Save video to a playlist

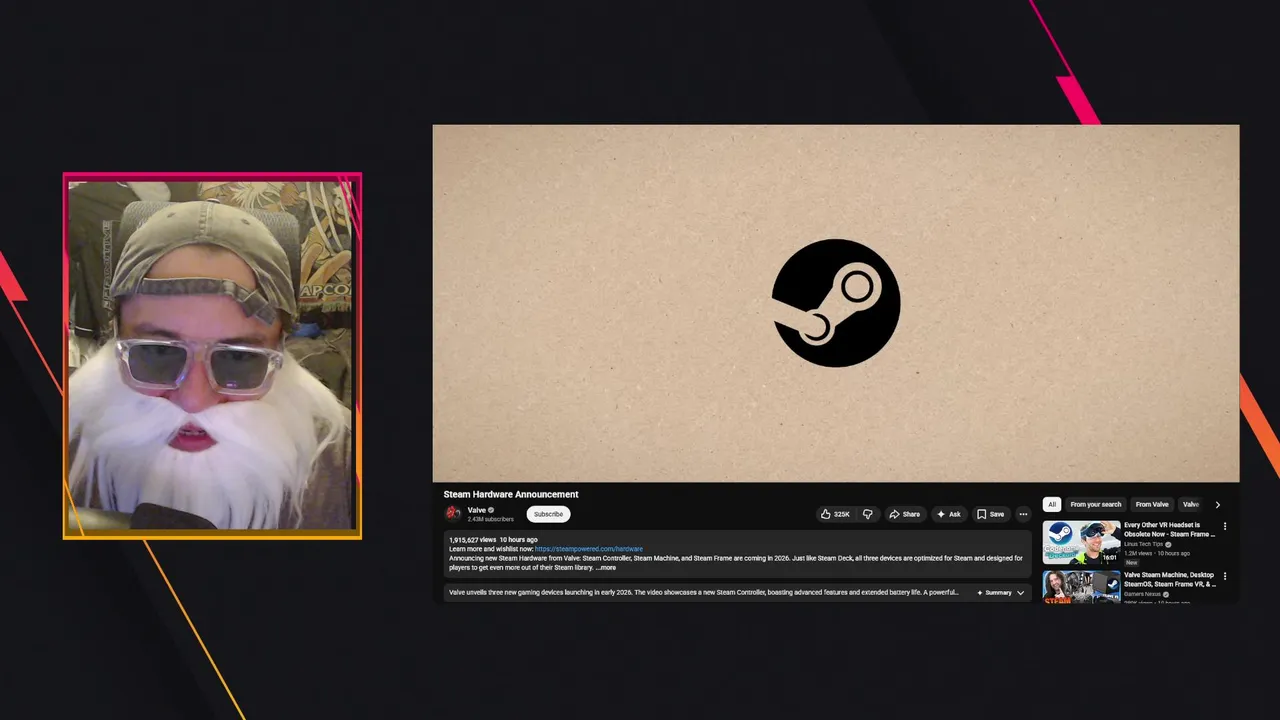coord(990,514)
